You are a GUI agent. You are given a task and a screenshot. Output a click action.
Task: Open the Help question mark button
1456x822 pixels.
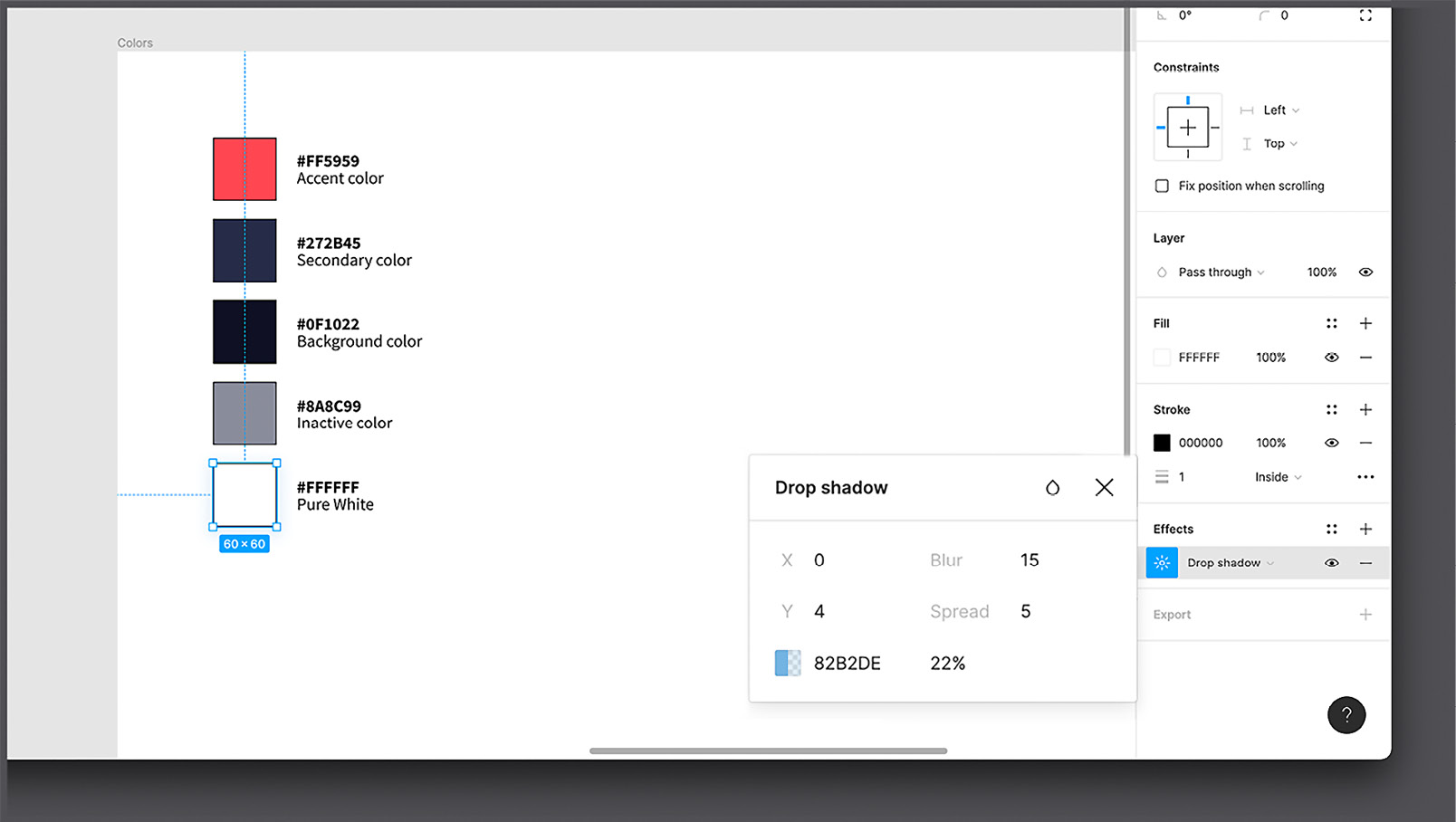[x=1346, y=715]
